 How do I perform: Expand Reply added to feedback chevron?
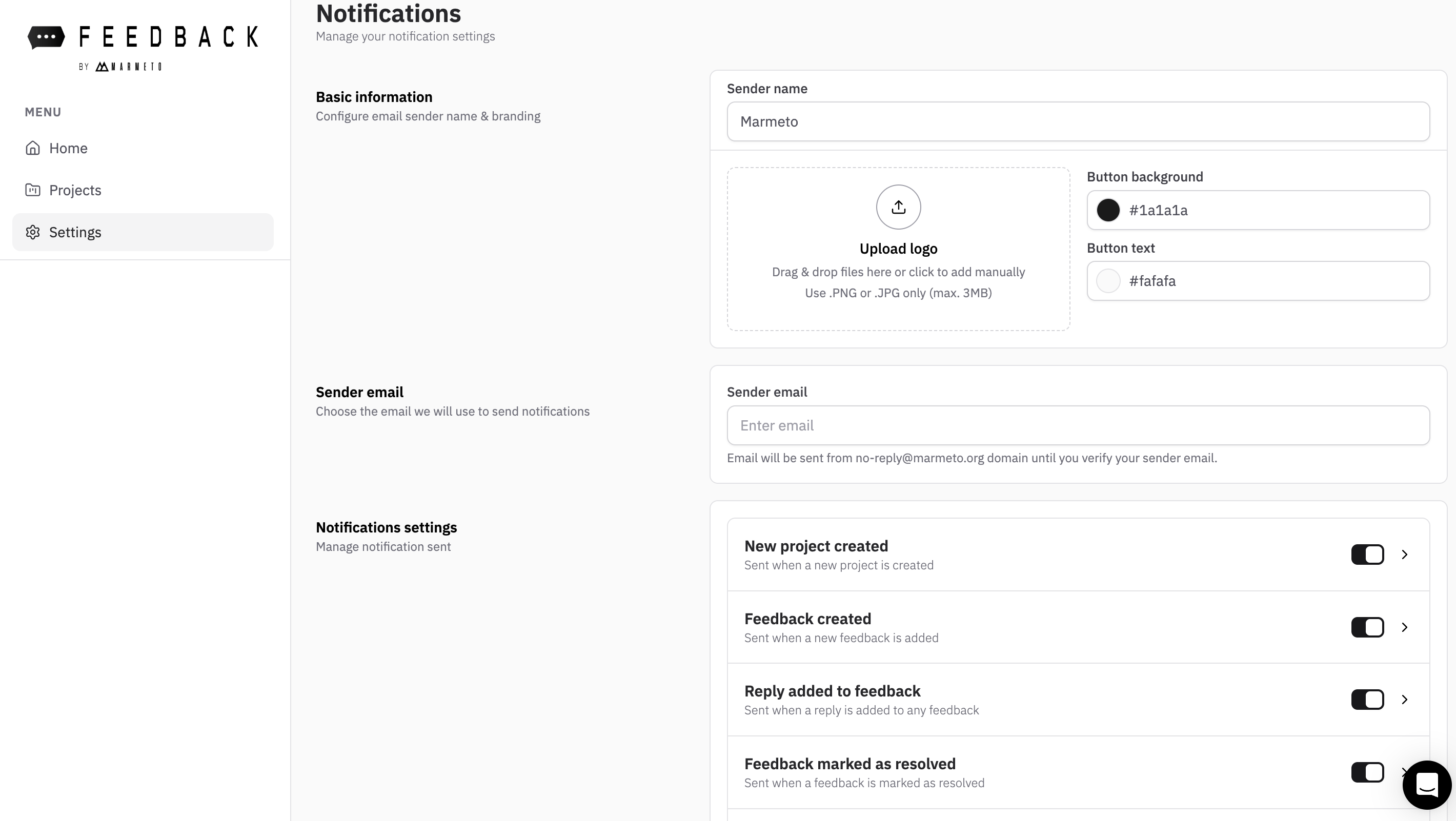[x=1405, y=700]
